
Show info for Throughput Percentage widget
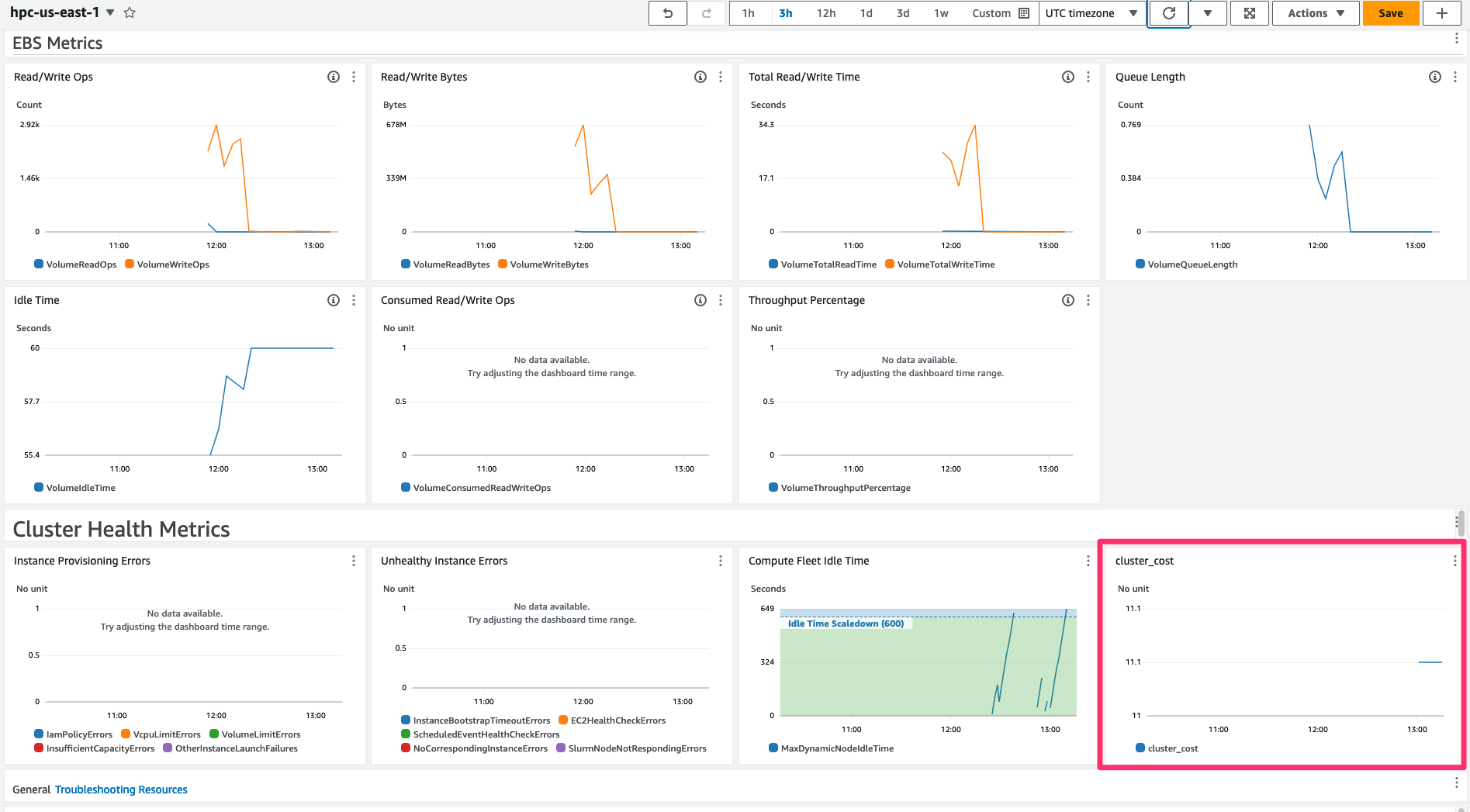point(1068,300)
